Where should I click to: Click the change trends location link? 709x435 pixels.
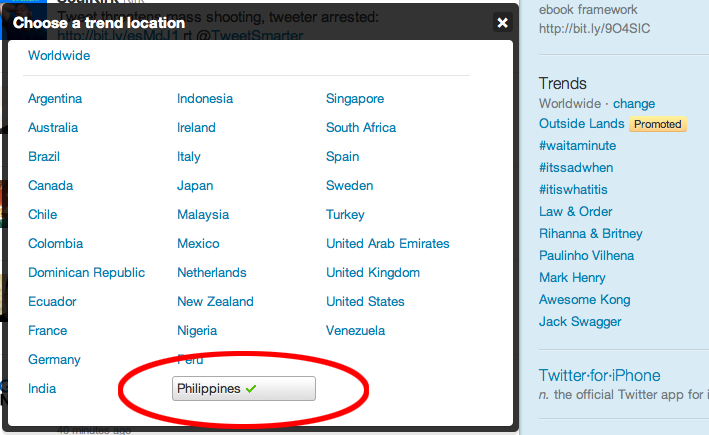click(634, 103)
